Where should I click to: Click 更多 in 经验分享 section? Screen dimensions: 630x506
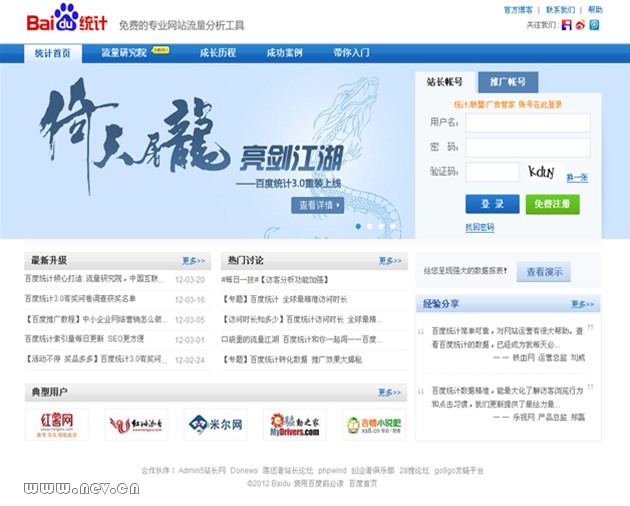(x=583, y=304)
